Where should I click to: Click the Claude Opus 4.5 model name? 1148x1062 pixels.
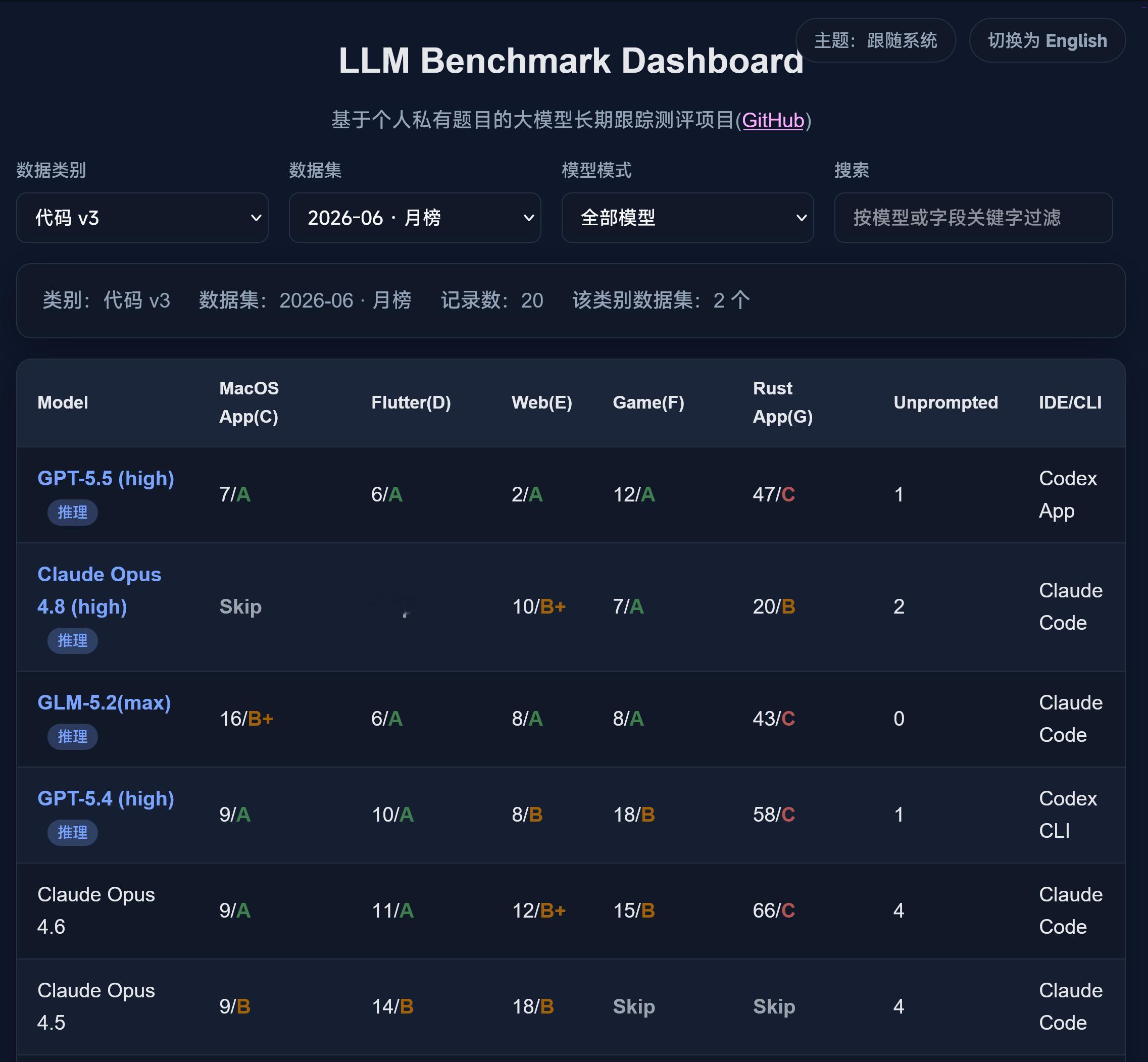pos(96,1007)
